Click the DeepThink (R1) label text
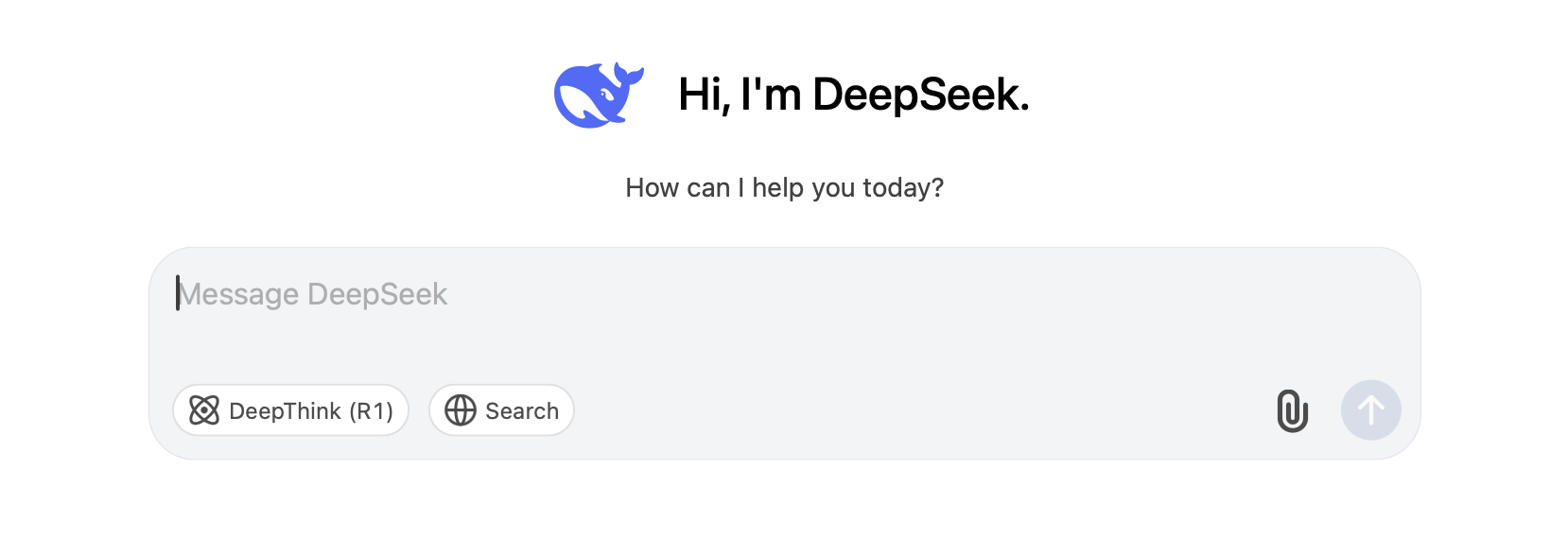Screen dimensions: 1568x539 pyautogui.click(x=311, y=411)
